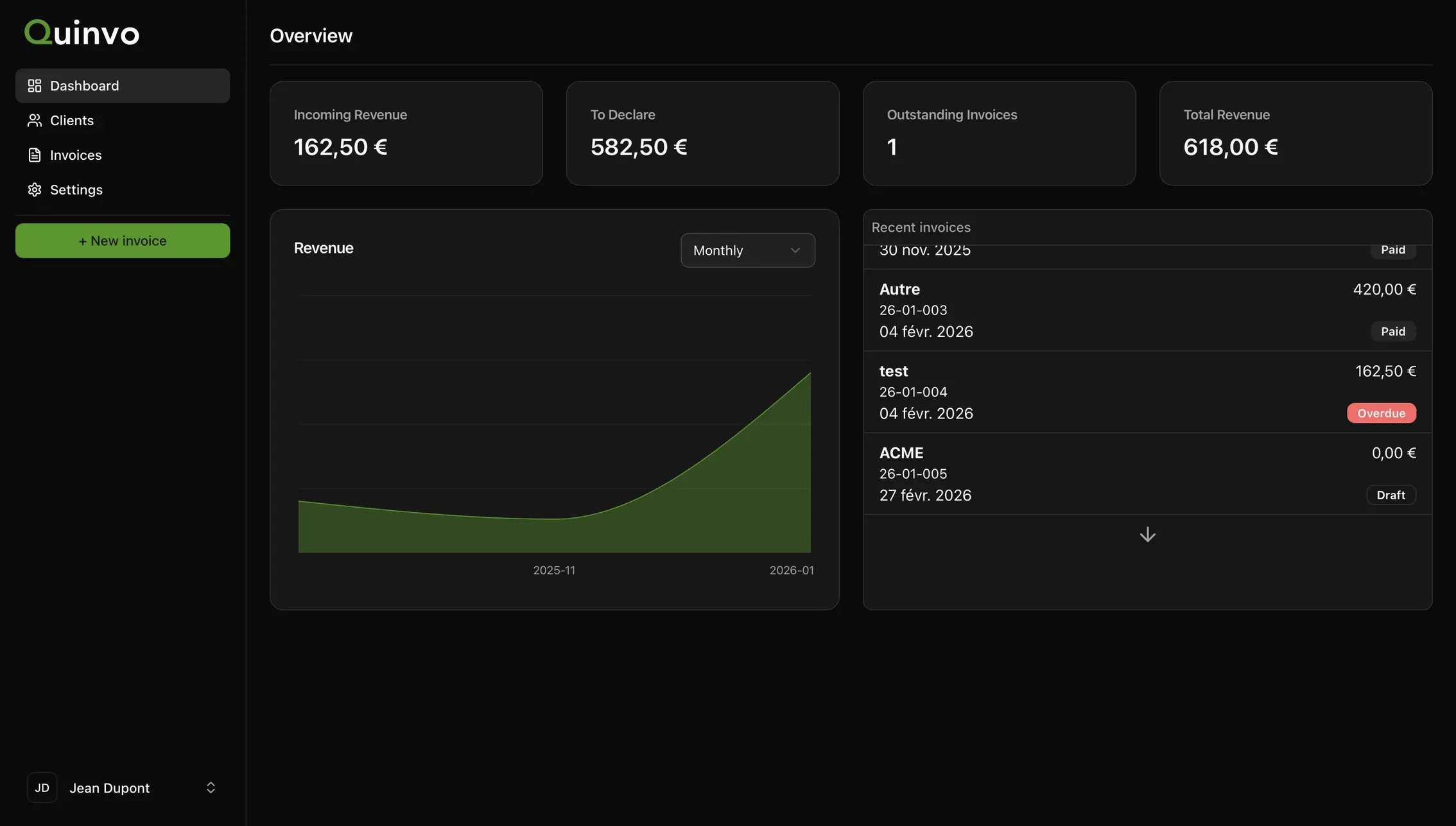Click the JD avatar badge
1456x826 pixels.
click(42, 787)
